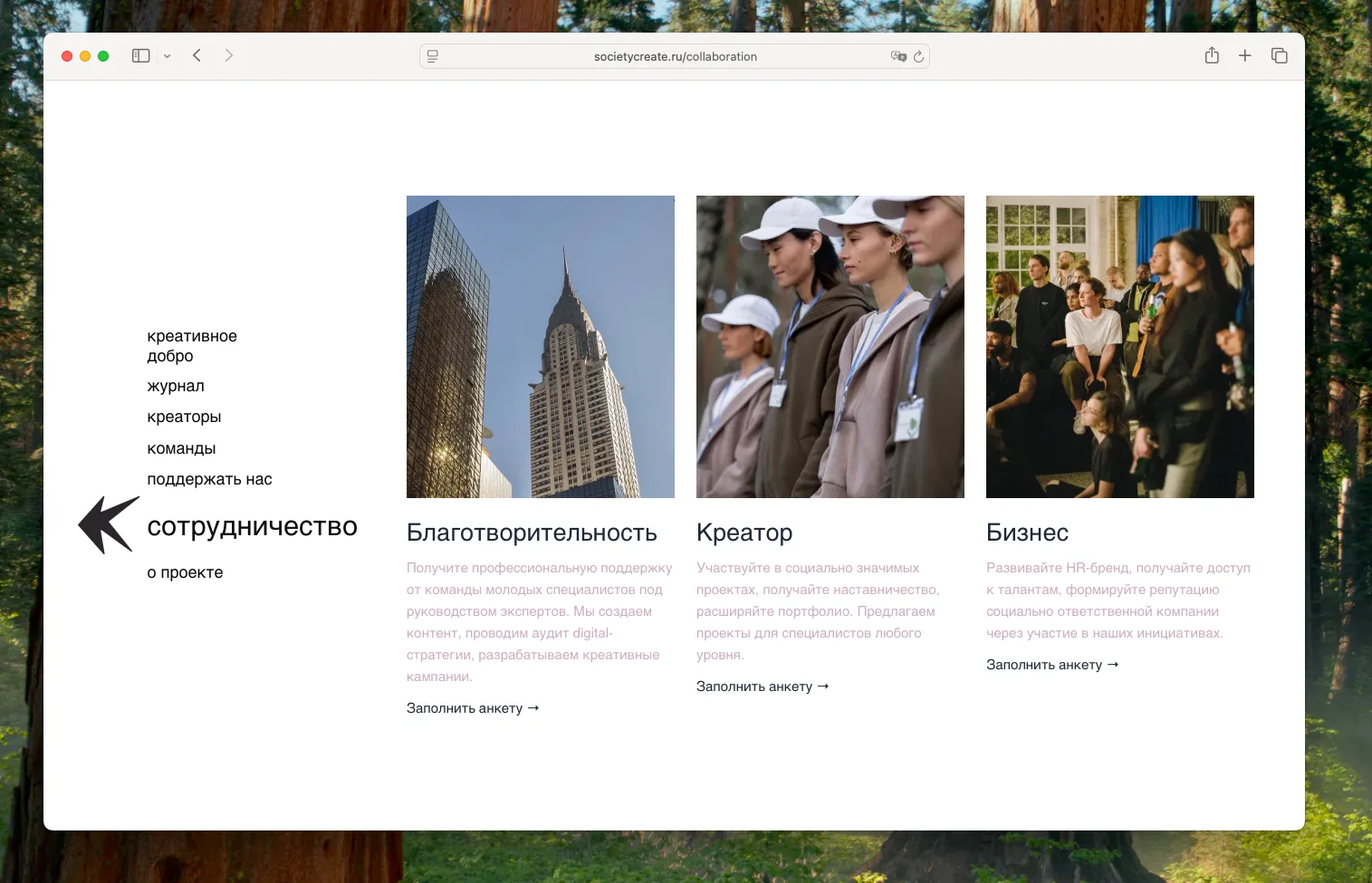Expand the sidebar options chevron
Screen dimensions: 1372x883
point(167,56)
